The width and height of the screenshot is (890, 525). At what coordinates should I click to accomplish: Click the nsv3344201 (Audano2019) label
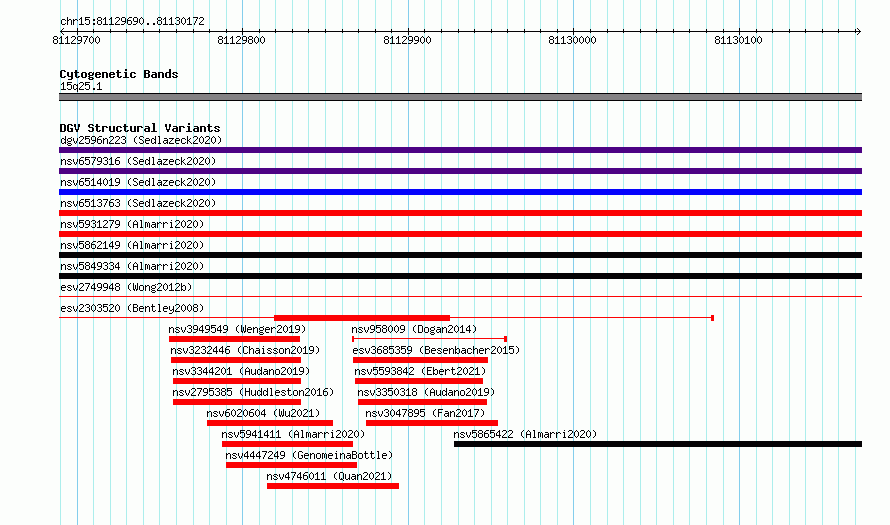coord(241,371)
